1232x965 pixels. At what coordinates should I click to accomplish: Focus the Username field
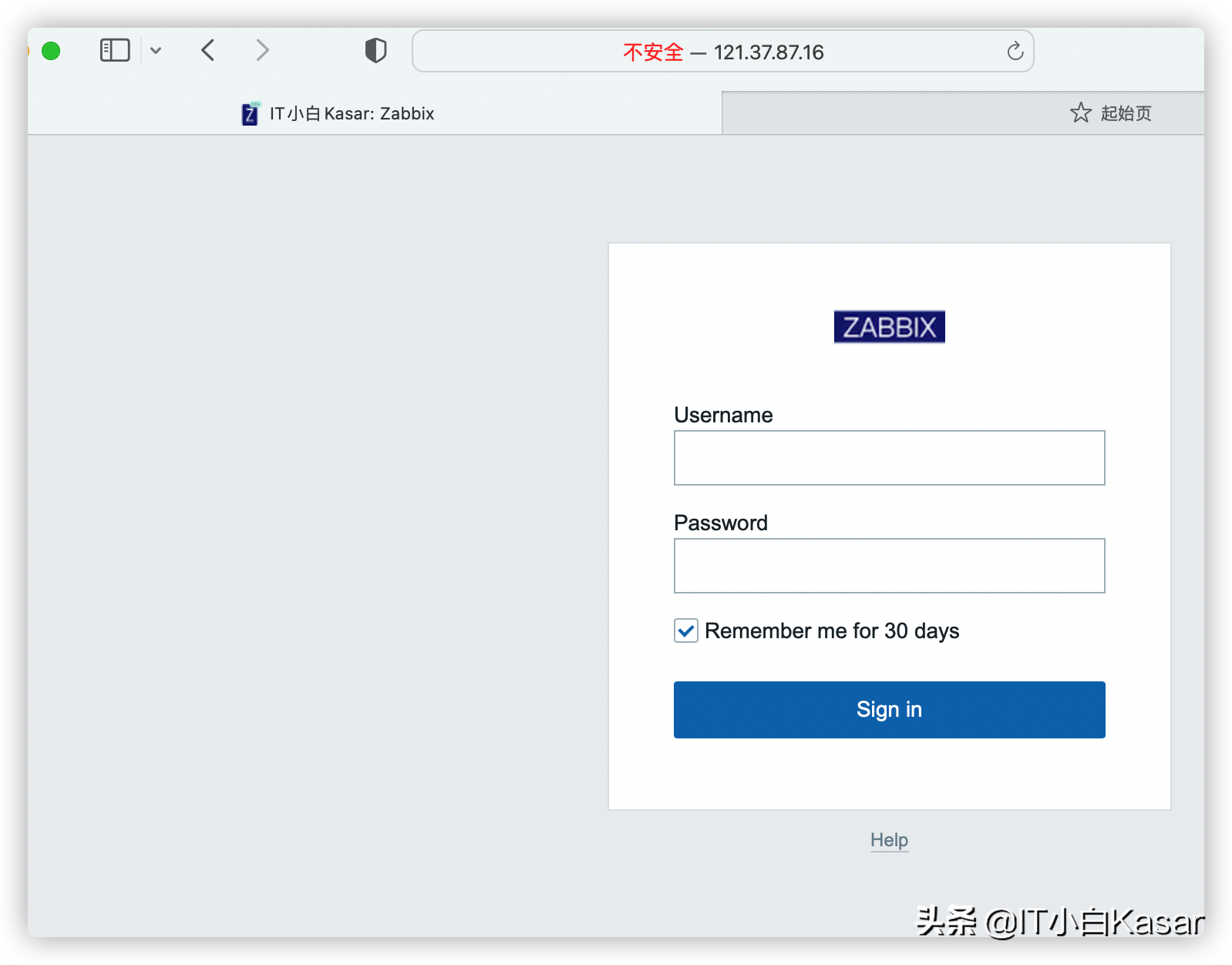[x=889, y=458]
